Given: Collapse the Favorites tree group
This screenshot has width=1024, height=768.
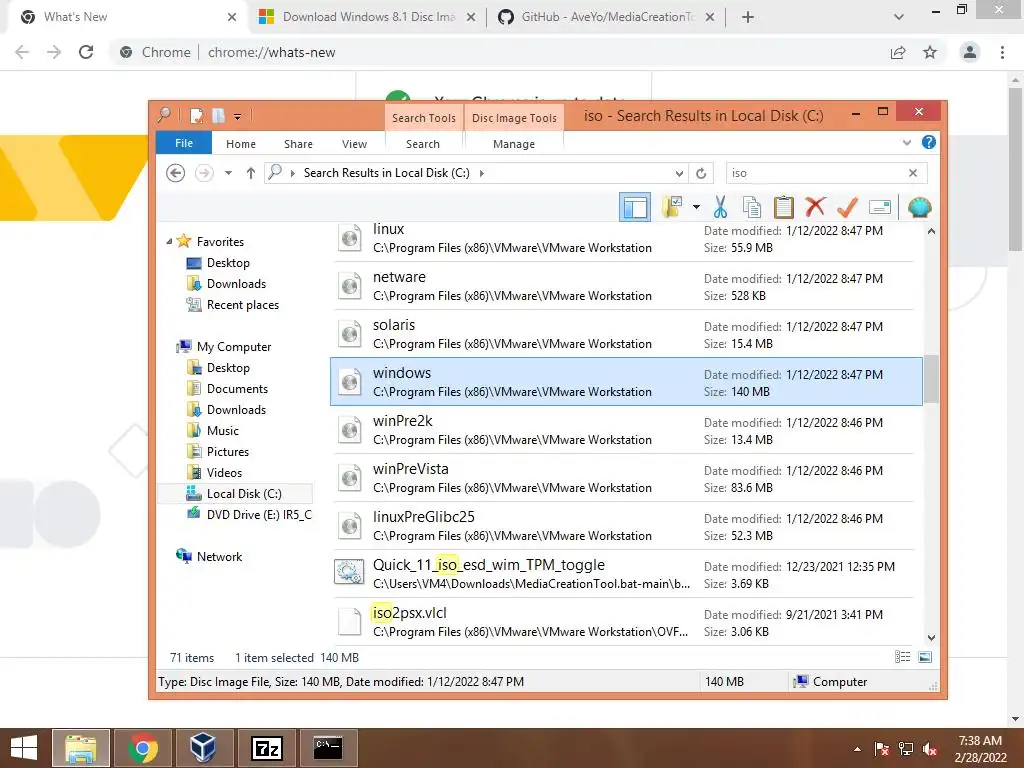Looking at the screenshot, I should [x=169, y=242].
